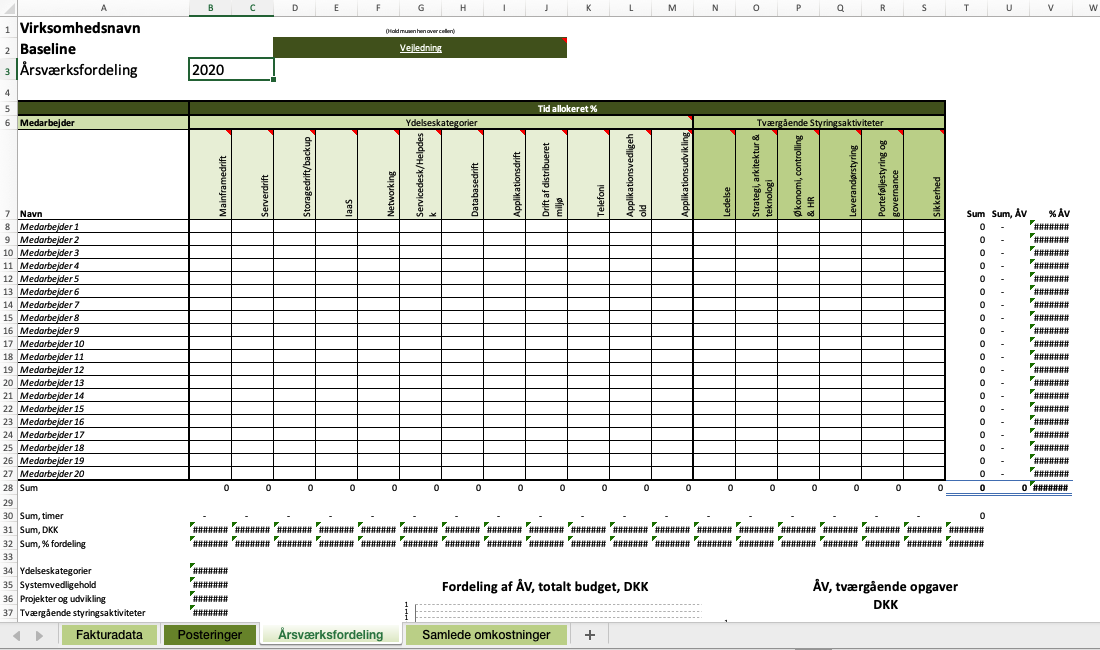Select the Sikkerhed column heading cell

pos(924,175)
